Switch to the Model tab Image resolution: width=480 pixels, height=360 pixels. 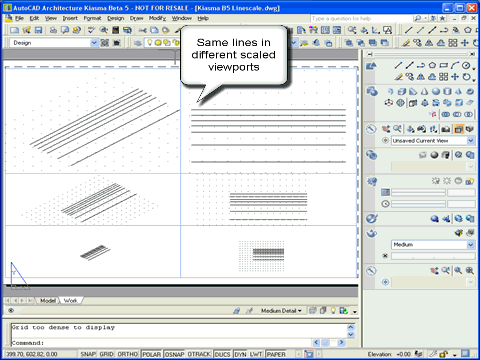(x=48, y=301)
